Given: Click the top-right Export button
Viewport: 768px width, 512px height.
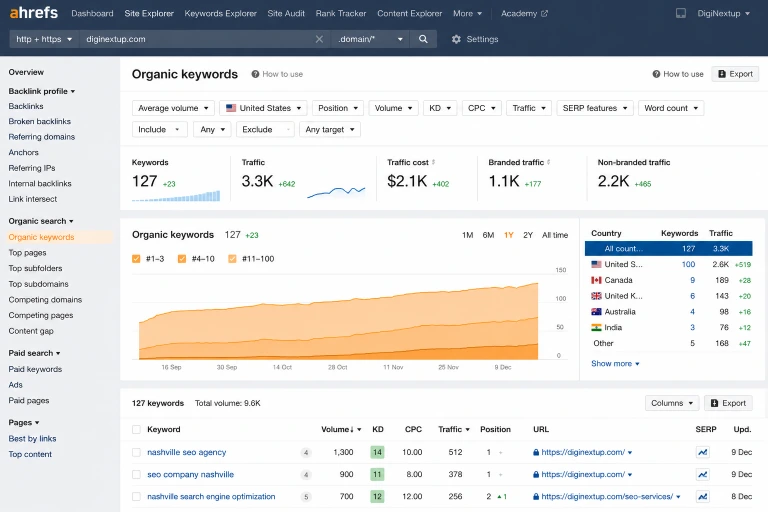Looking at the screenshot, I should point(735,74).
